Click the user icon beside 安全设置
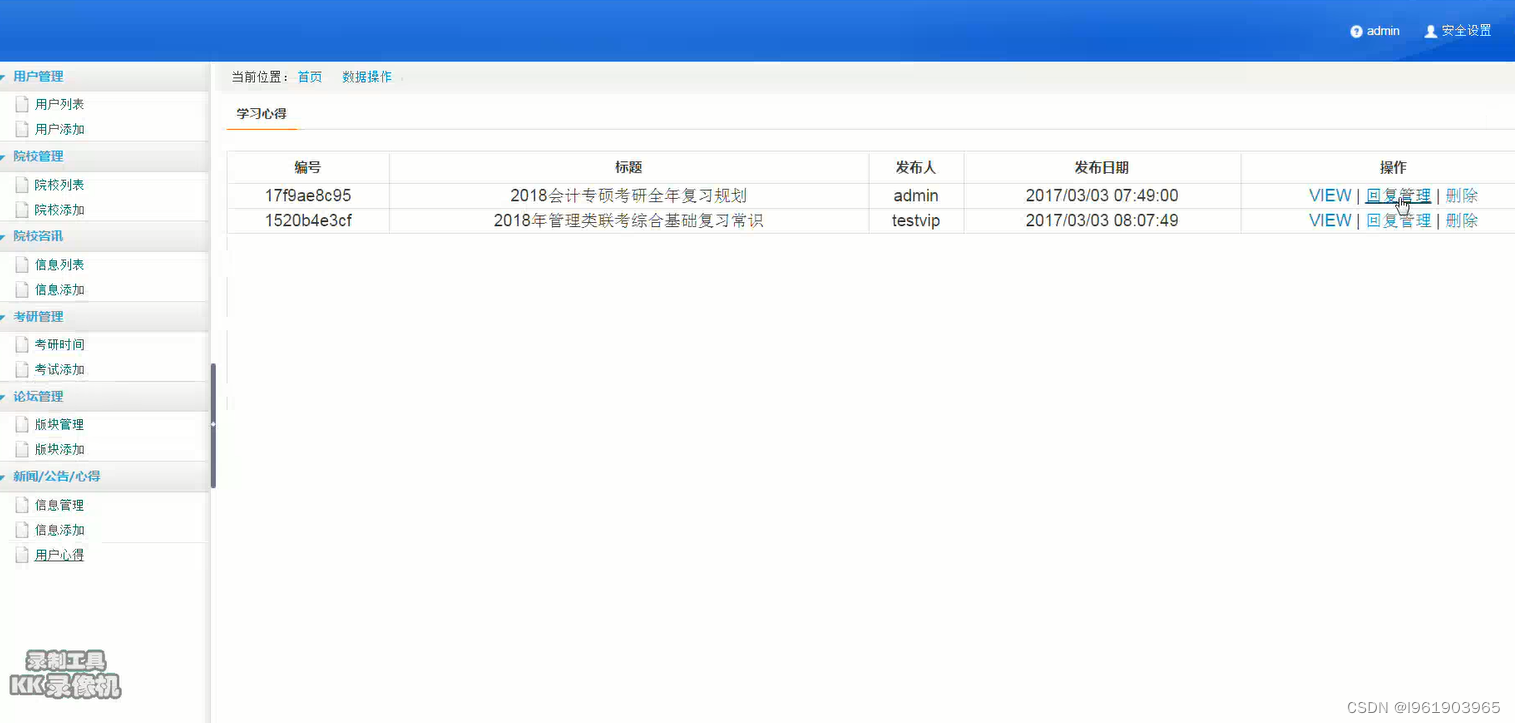Image resolution: width=1515 pixels, height=723 pixels. 1430,31
